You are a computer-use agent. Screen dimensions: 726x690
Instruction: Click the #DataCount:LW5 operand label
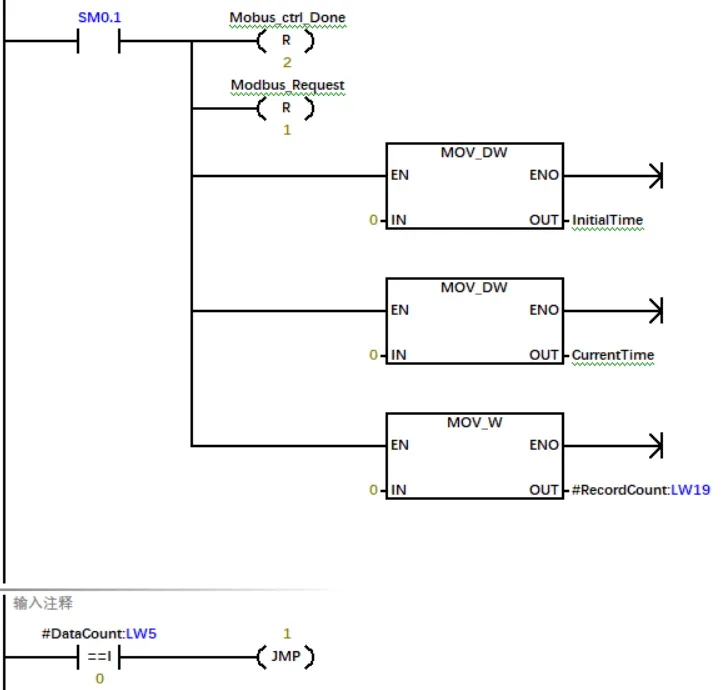(x=99, y=634)
